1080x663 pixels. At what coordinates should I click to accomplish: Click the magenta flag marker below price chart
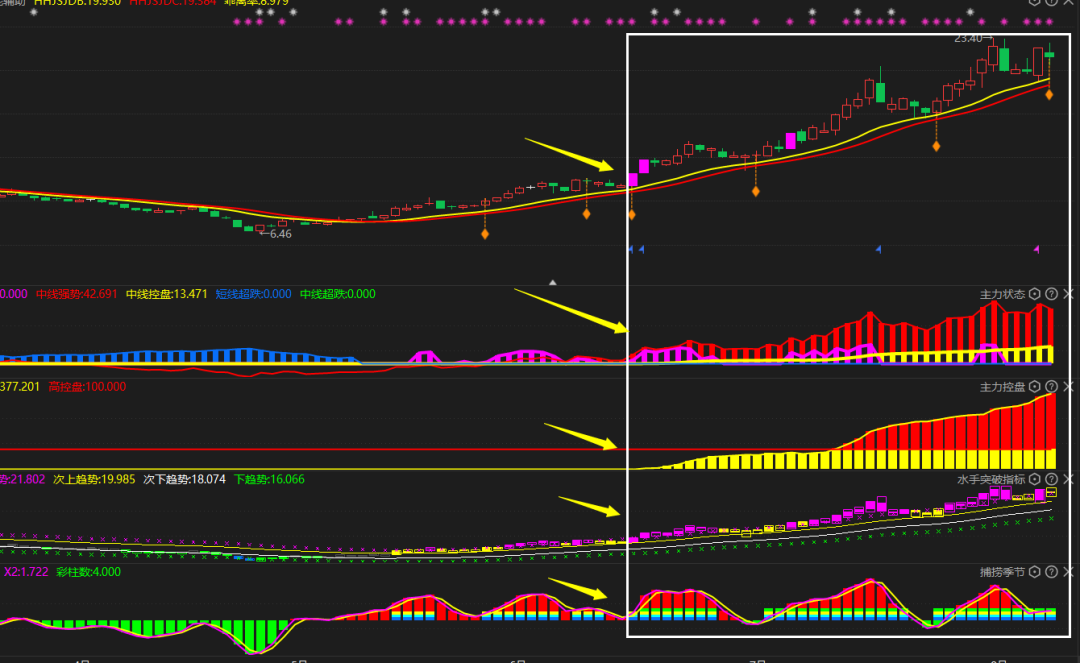click(x=1036, y=249)
